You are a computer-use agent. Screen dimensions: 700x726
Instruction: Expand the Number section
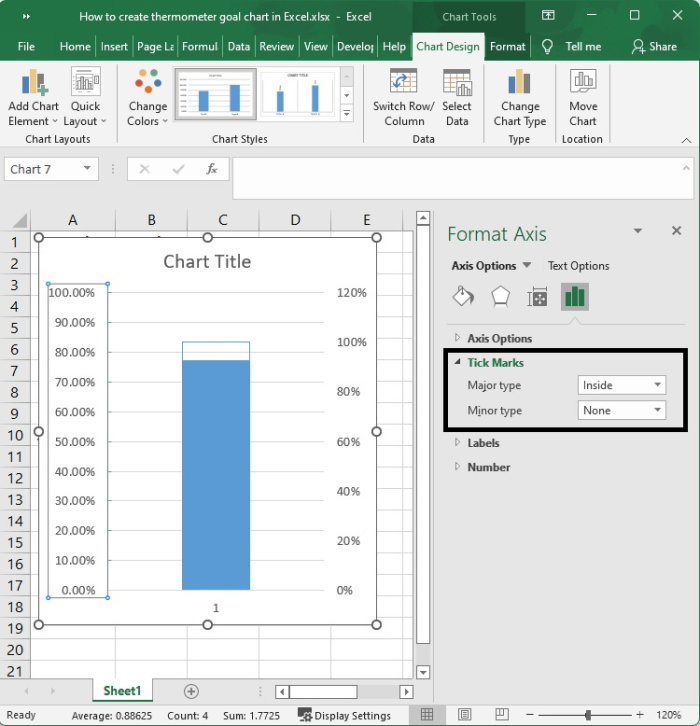pos(488,467)
